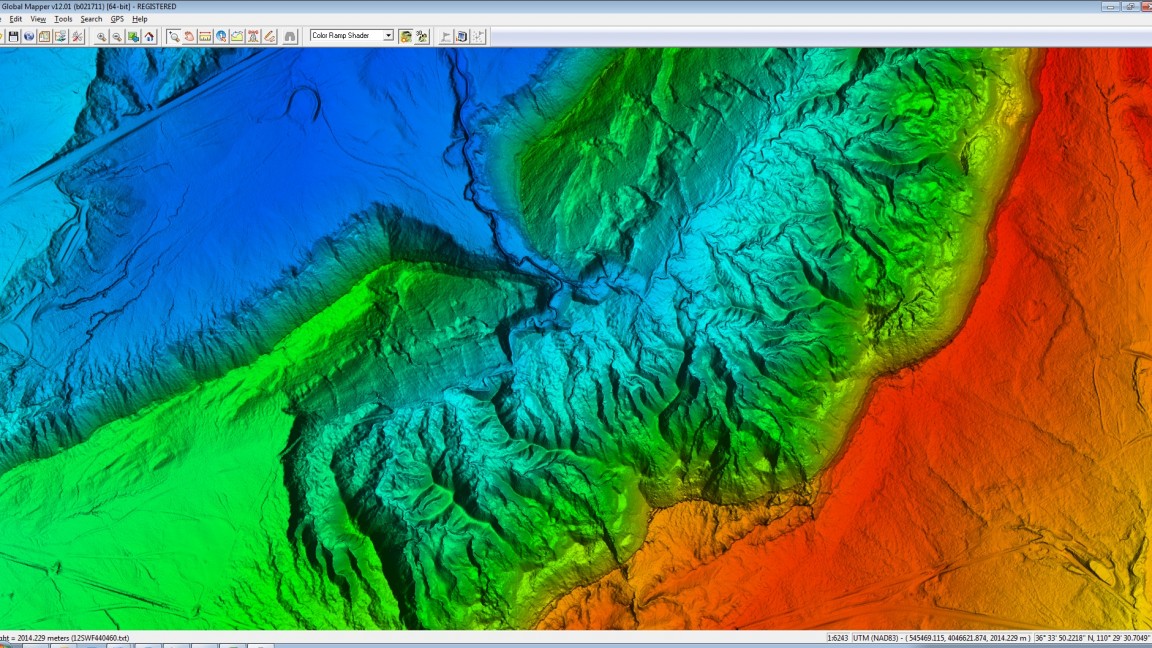
Task: Select the Grab-and-Drag pan tool
Action: pyautogui.click(x=190, y=36)
